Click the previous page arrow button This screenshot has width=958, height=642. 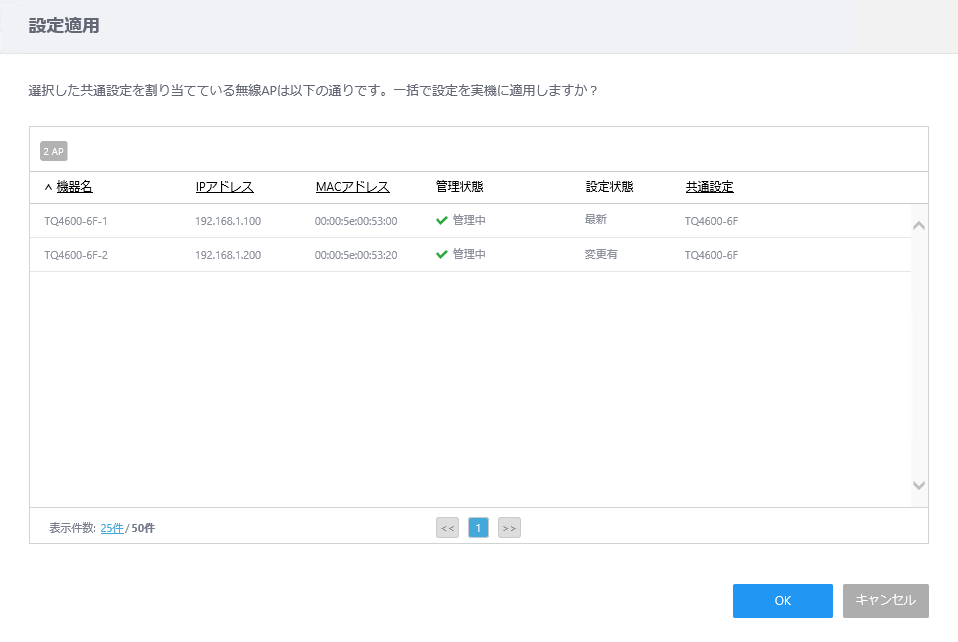tap(447, 527)
